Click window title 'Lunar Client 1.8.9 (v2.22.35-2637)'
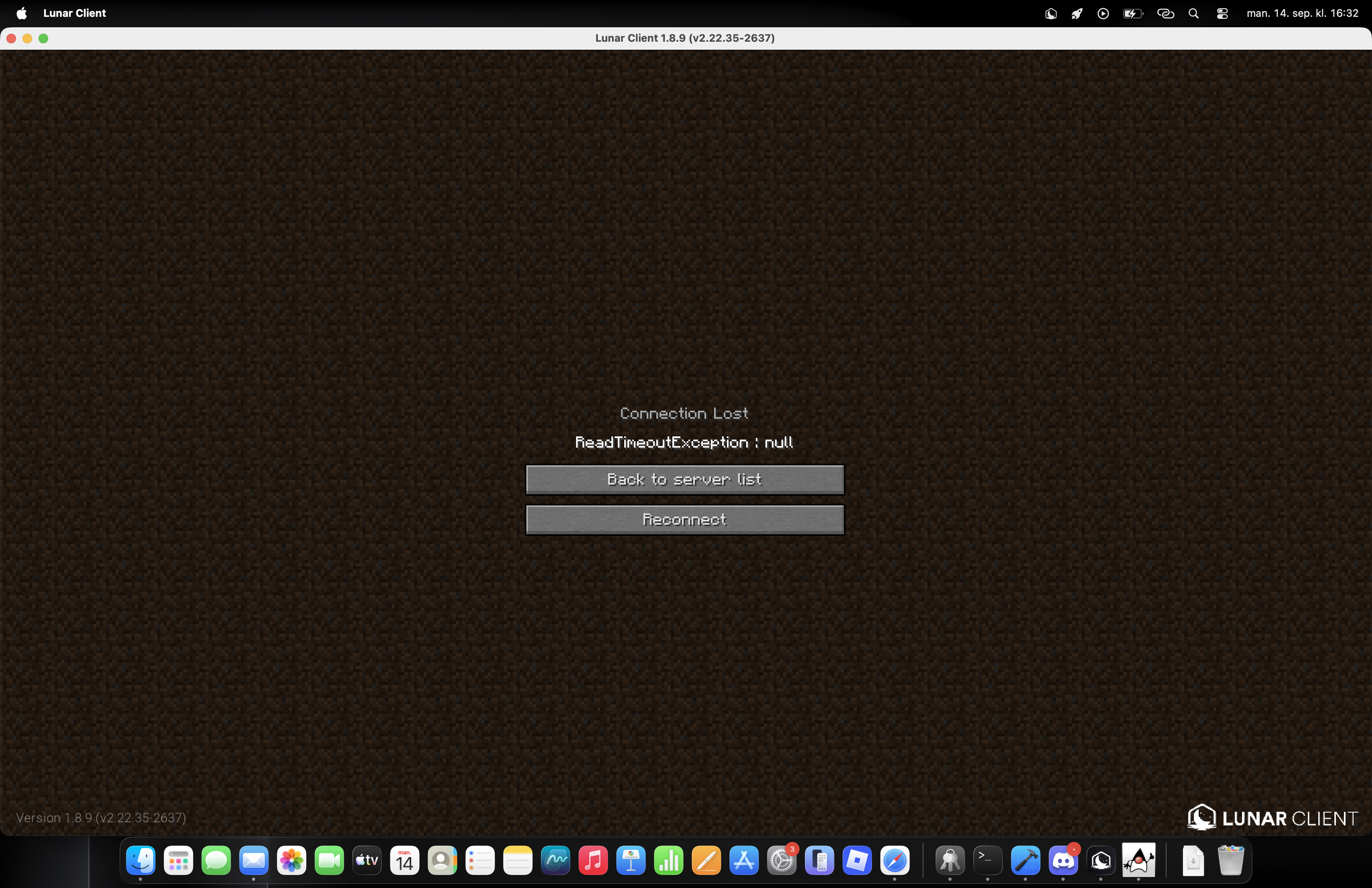Image resolution: width=1372 pixels, height=888 pixels. point(685,38)
